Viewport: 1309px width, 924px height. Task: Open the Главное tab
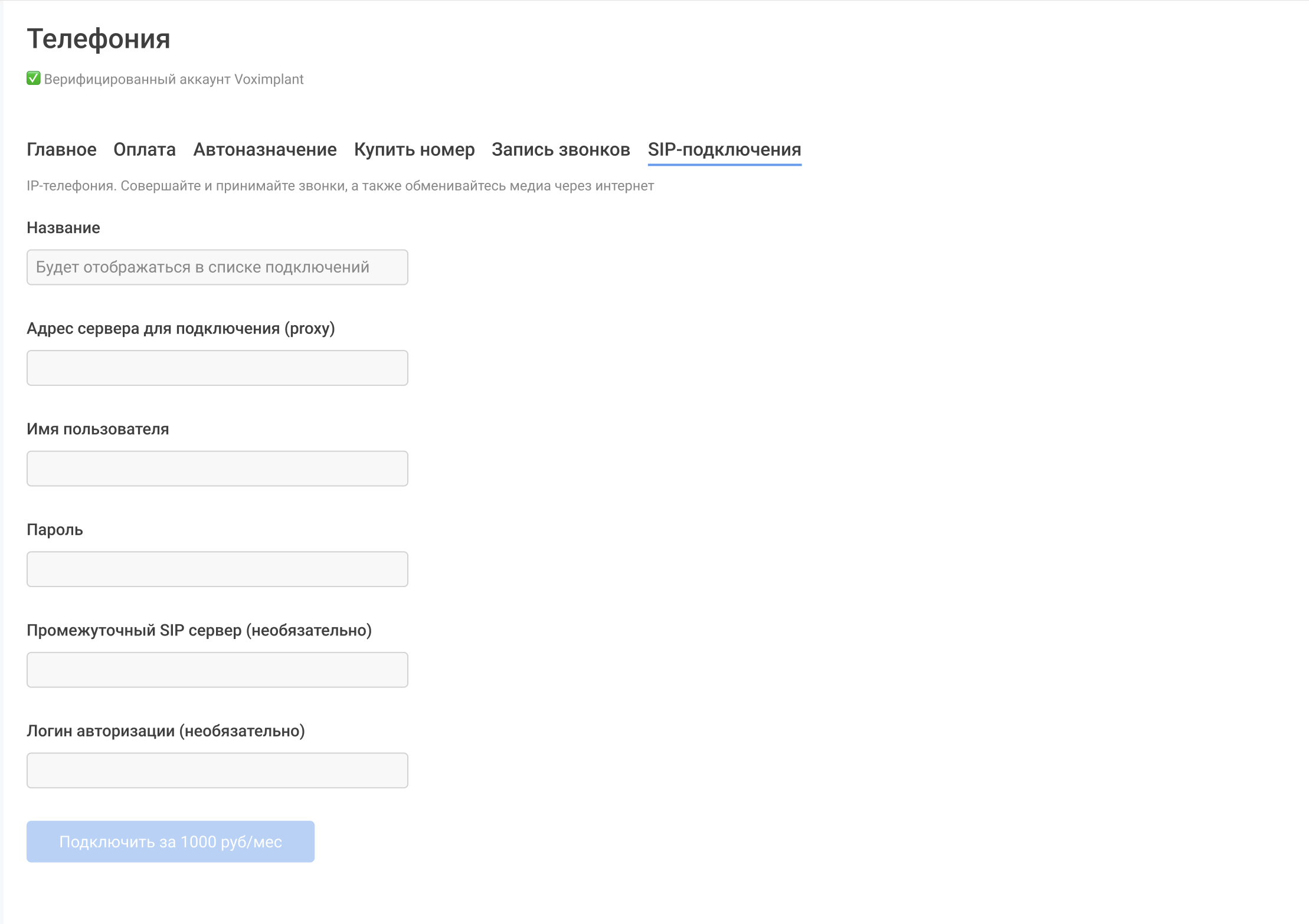(x=61, y=150)
